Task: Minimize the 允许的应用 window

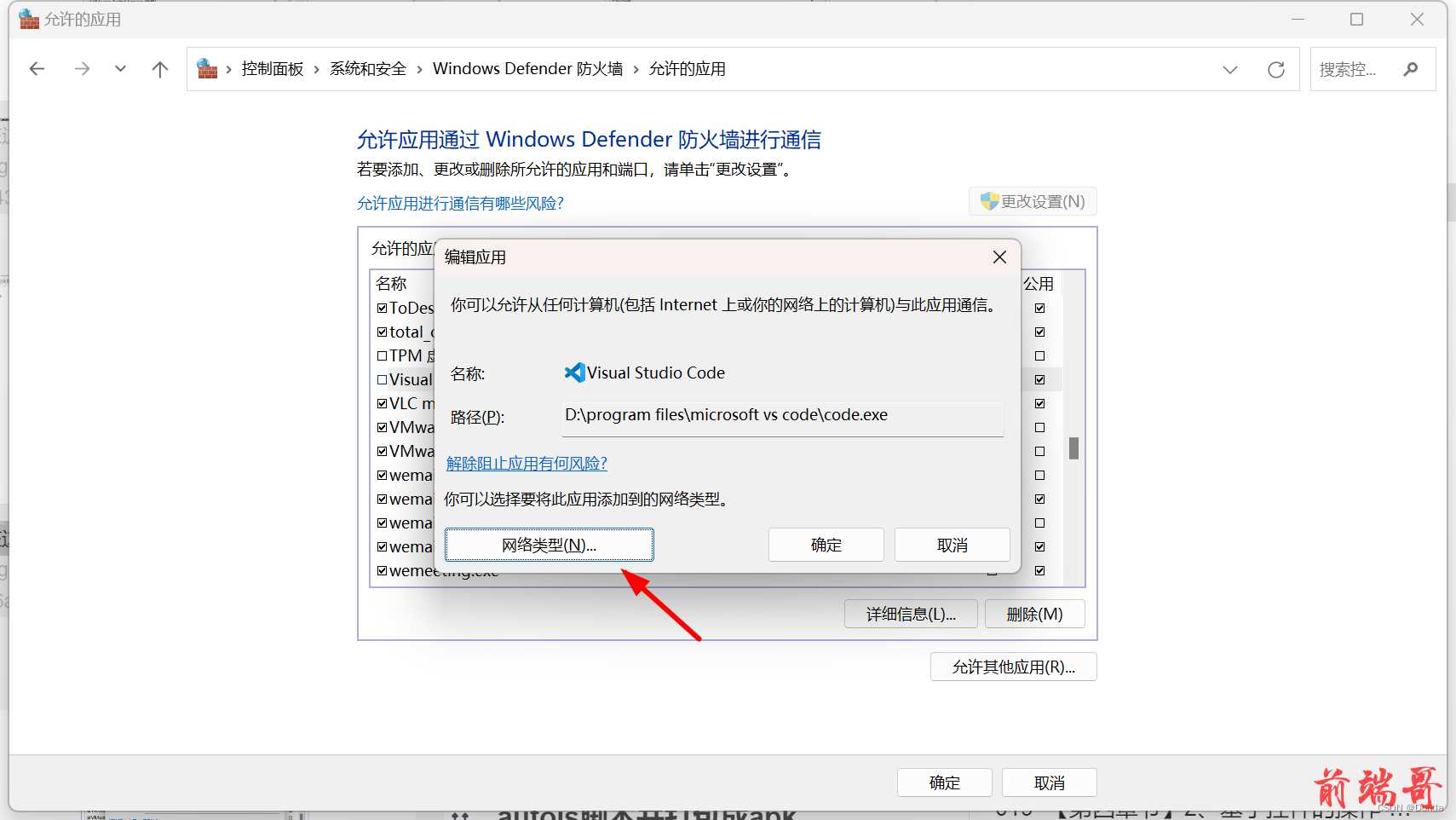Action: pyautogui.click(x=1298, y=19)
